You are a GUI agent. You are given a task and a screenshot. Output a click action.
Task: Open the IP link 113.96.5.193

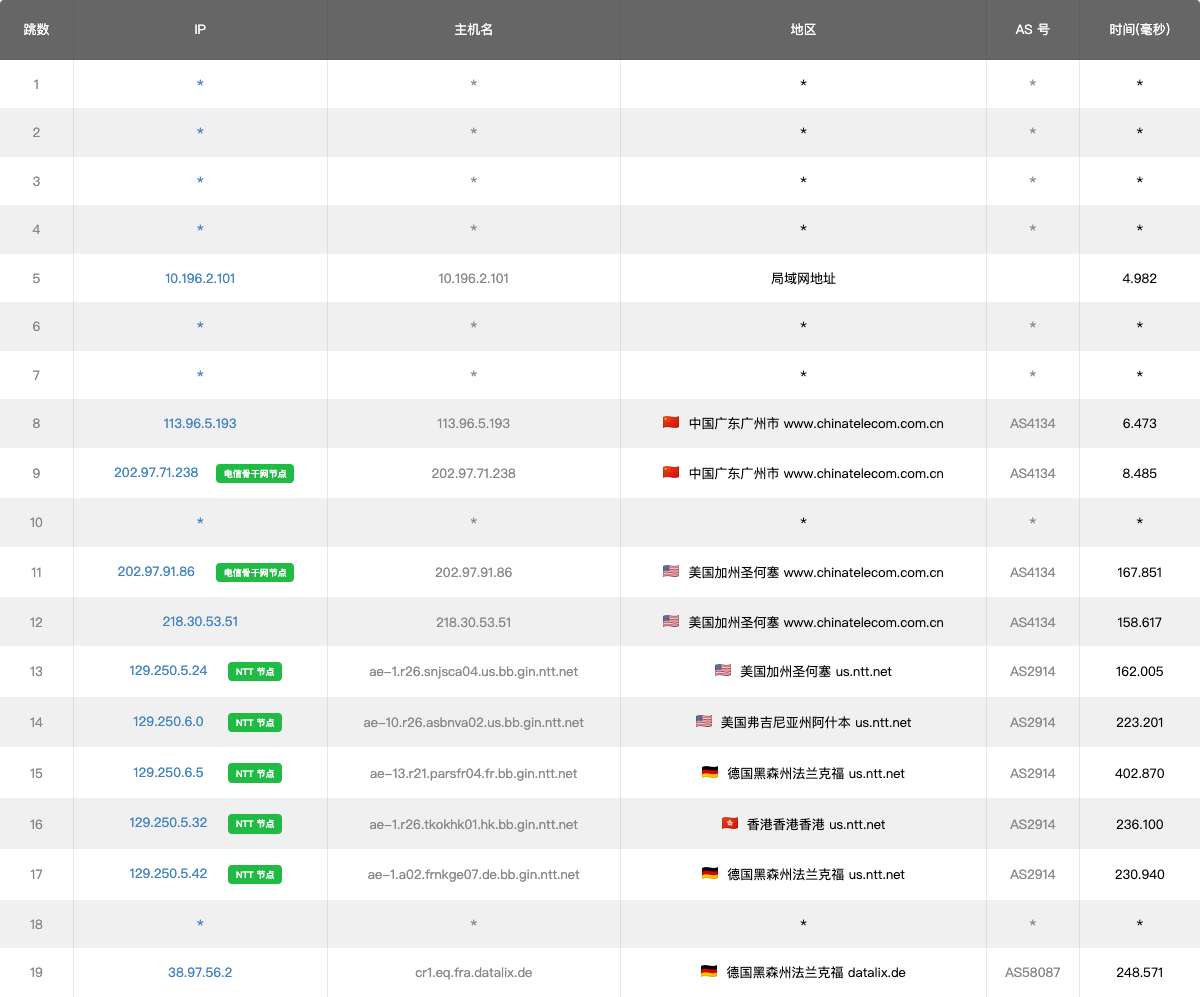[200, 423]
